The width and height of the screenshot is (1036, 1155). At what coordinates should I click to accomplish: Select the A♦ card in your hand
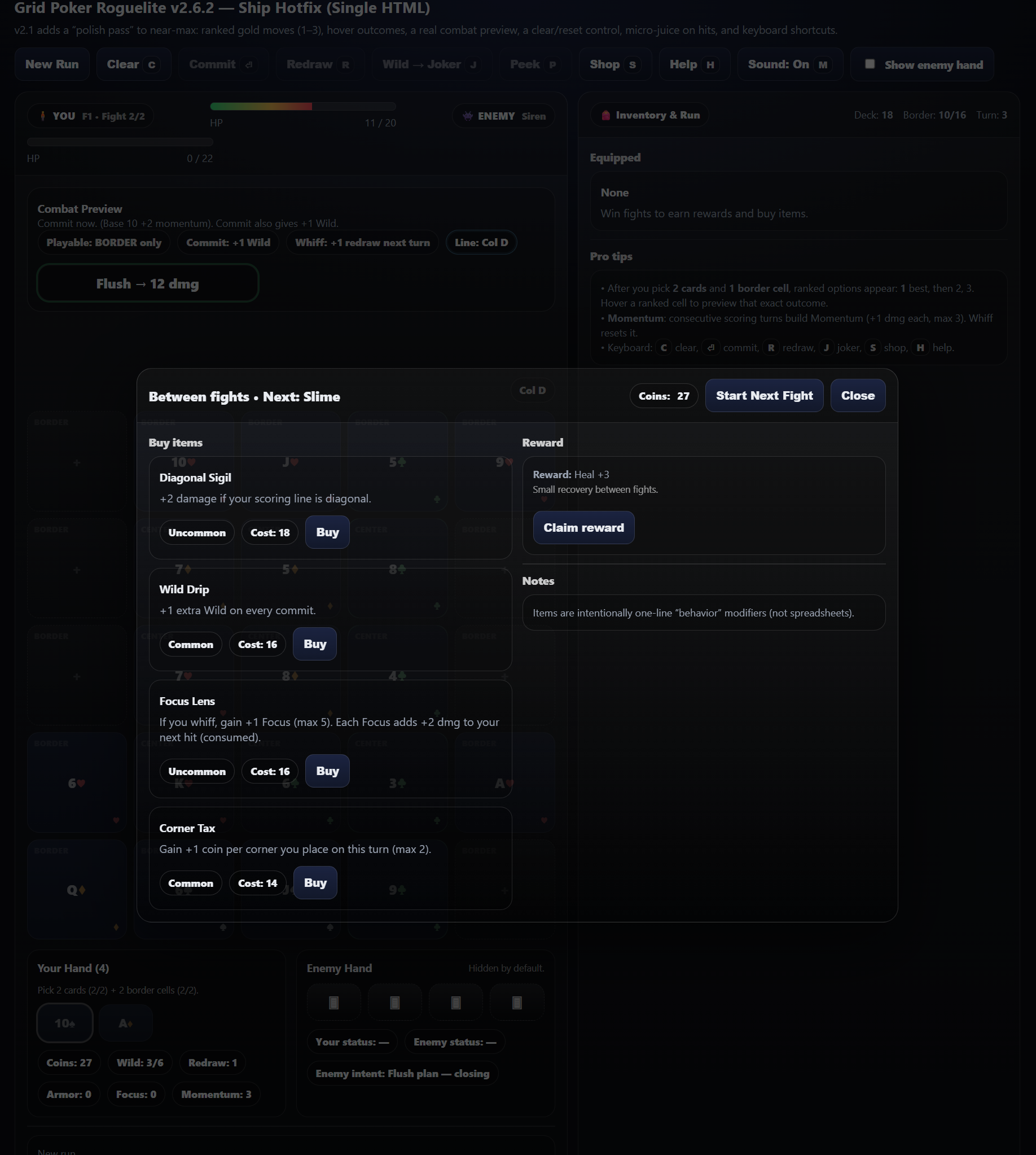[x=126, y=1023]
